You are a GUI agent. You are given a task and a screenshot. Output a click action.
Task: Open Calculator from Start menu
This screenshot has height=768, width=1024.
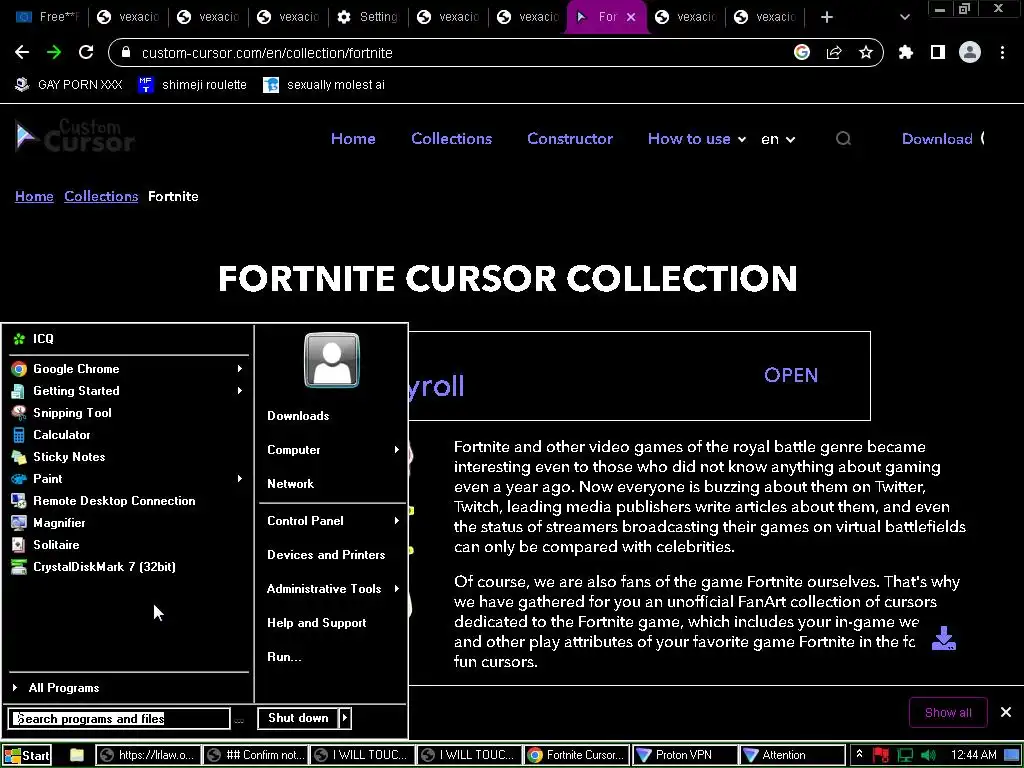coord(129,435)
